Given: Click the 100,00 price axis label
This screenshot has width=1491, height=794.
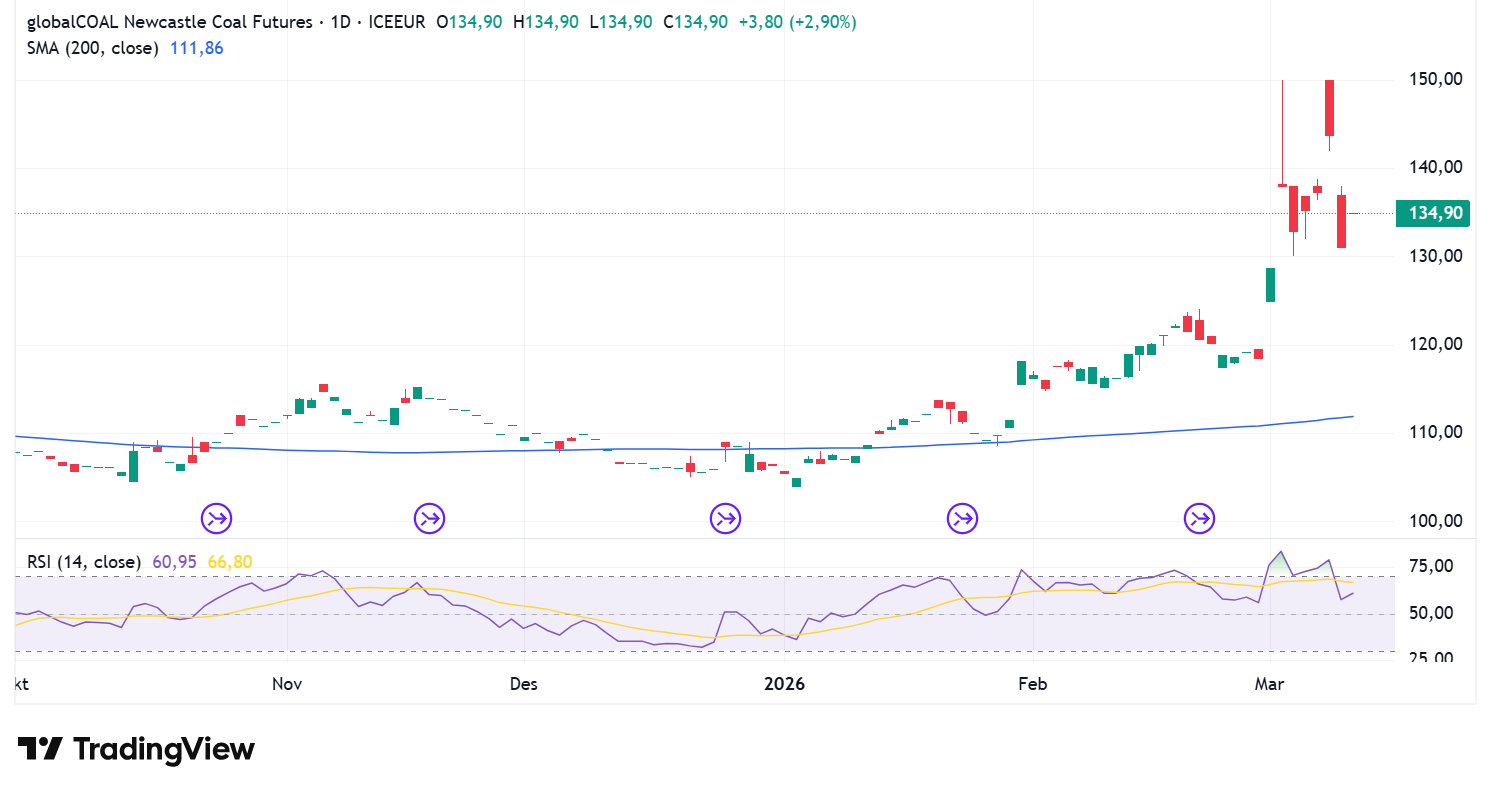Looking at the screenshot, I should [1437, 521].
